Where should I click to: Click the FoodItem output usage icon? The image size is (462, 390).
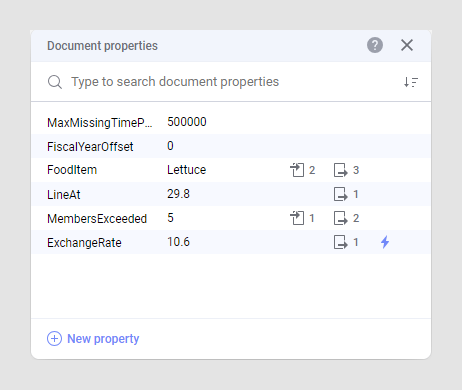[340, 170]
